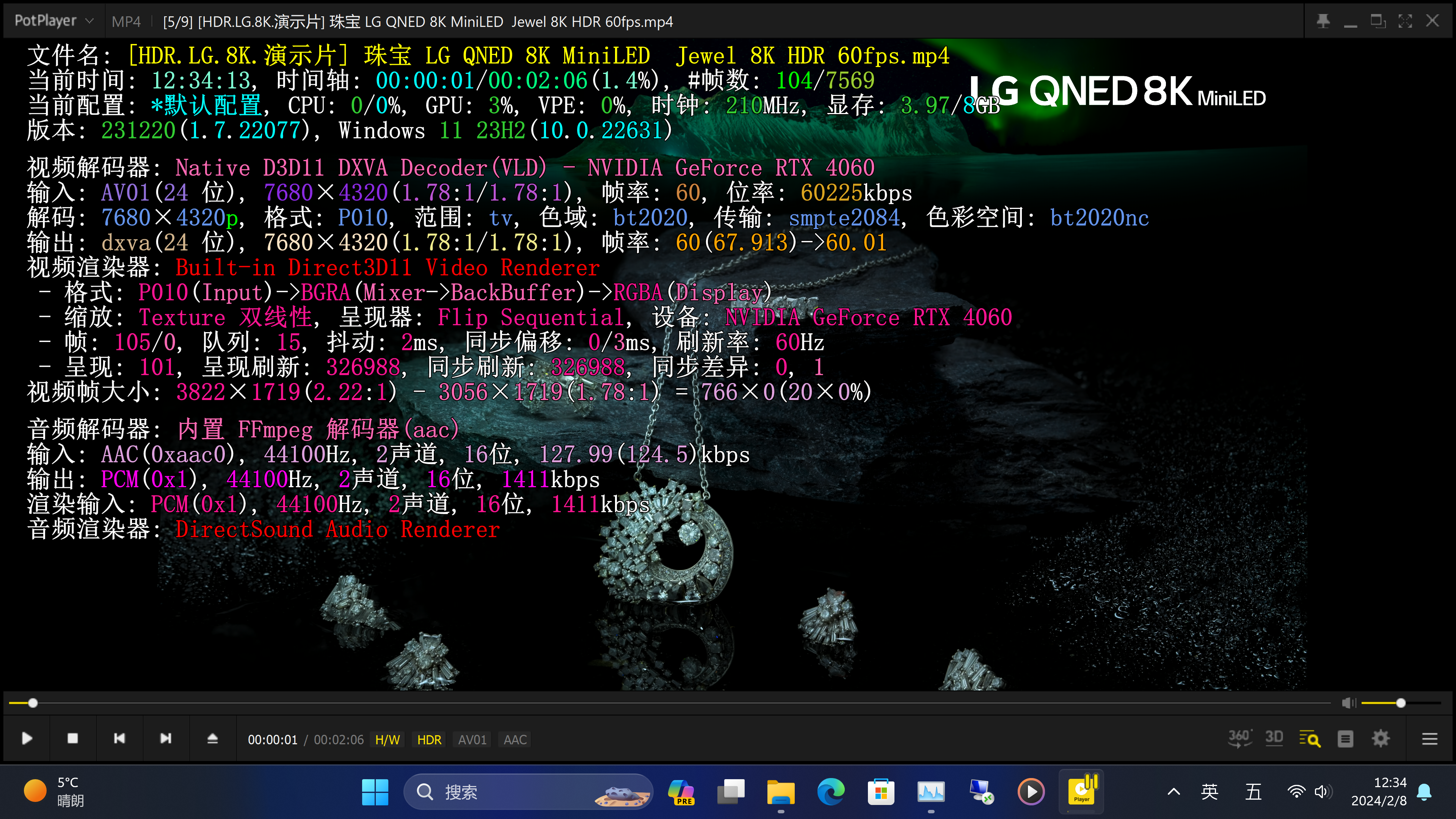Show hidden tray icons chevron
1456x819 pixels.
pyautogui.click(x=1174, y=792)
